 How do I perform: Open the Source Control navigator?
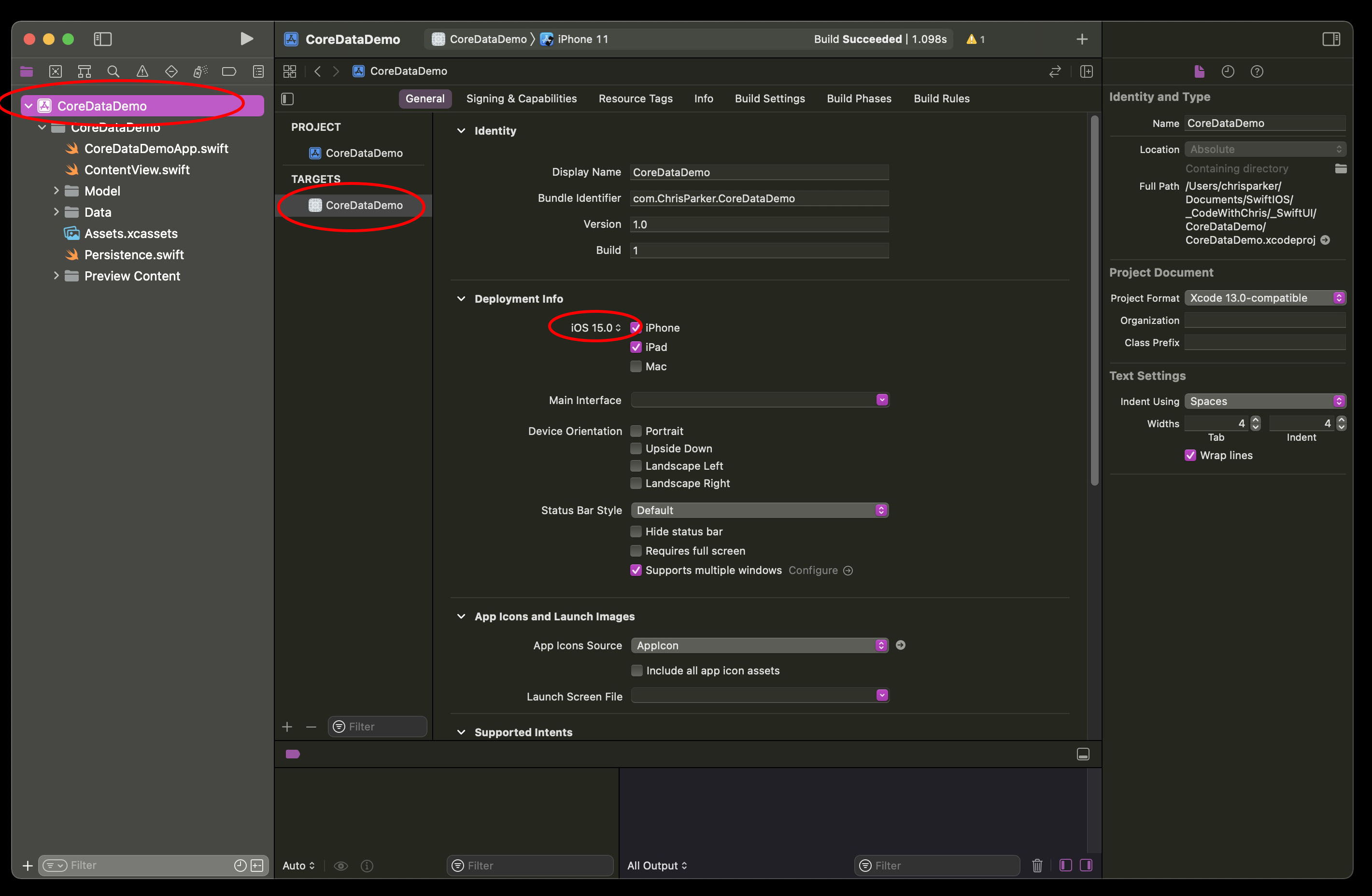(x=56, y=71)
